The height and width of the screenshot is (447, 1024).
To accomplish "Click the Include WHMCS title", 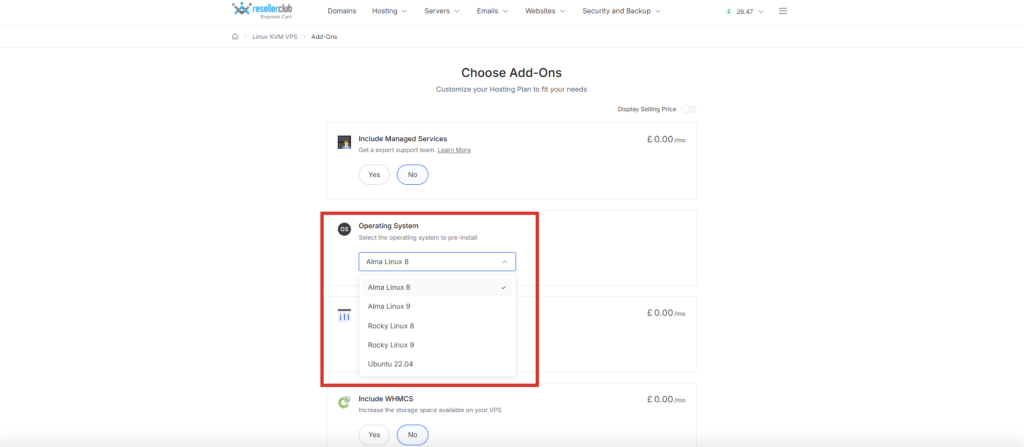I will point(386,398).
